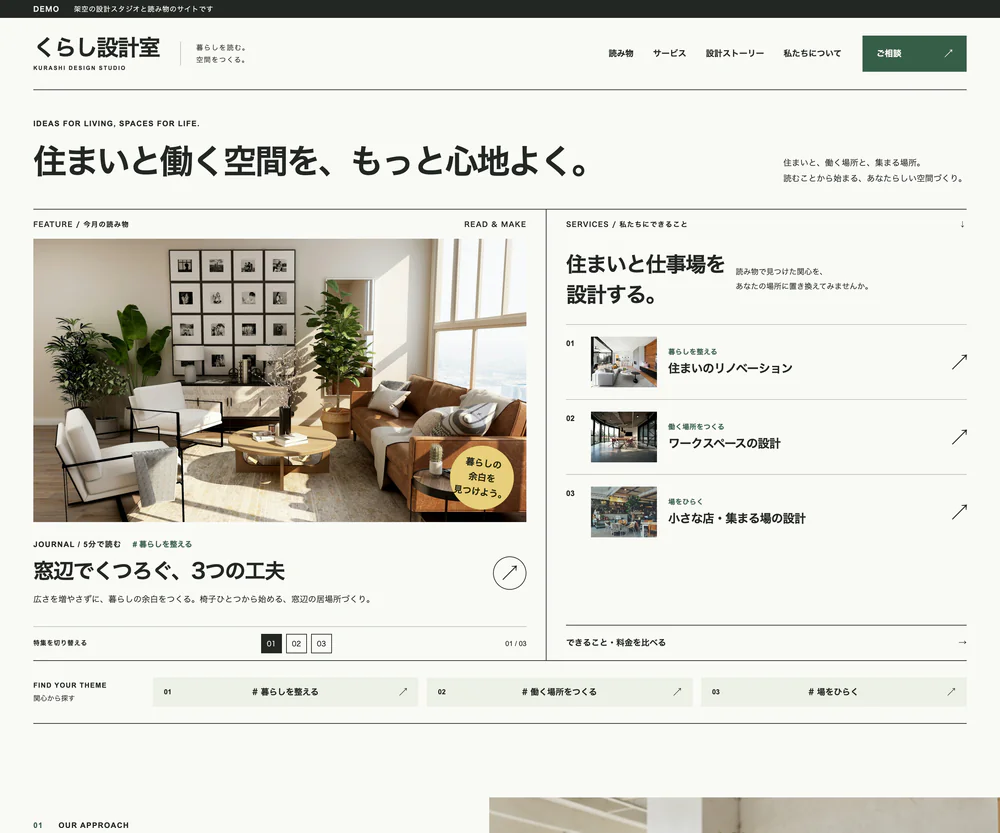Open the 窓辺でくつろぐ、3つの工夫 article title

(x=159, y=571)
